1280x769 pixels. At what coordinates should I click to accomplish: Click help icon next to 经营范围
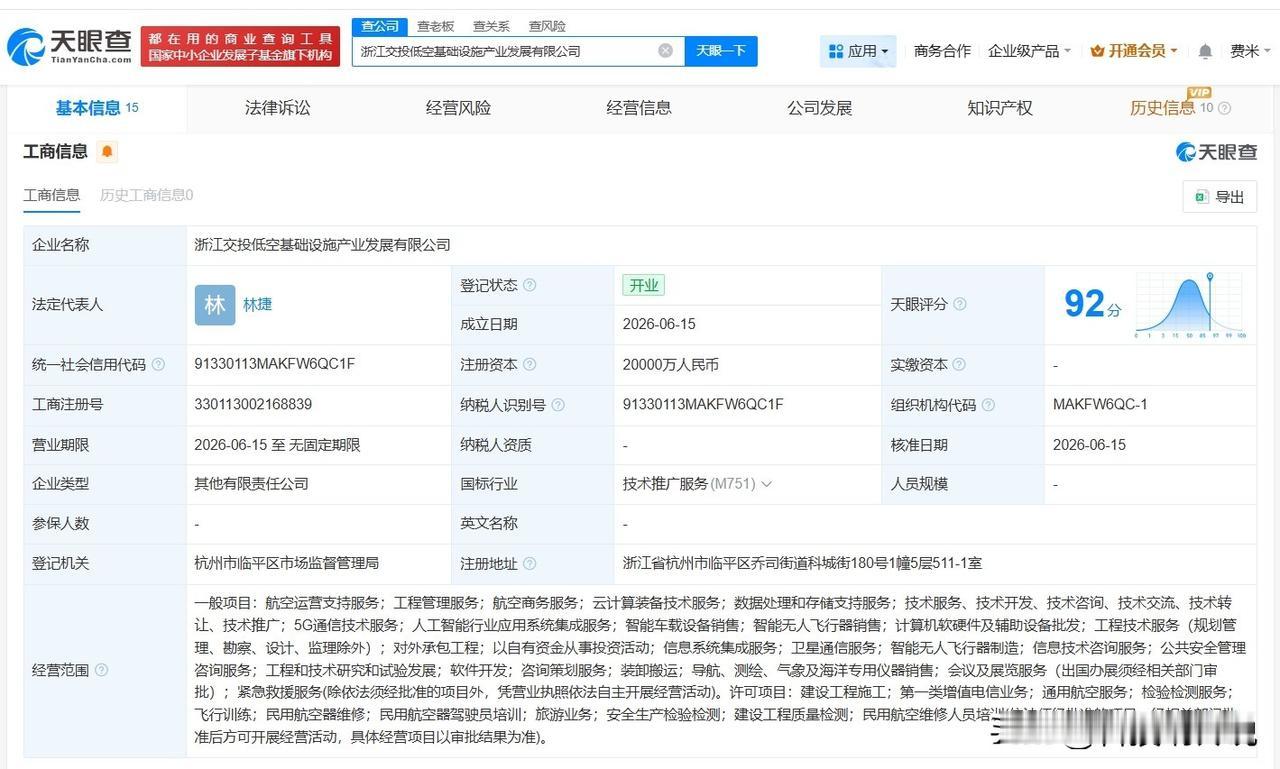(x=101, y=670)
